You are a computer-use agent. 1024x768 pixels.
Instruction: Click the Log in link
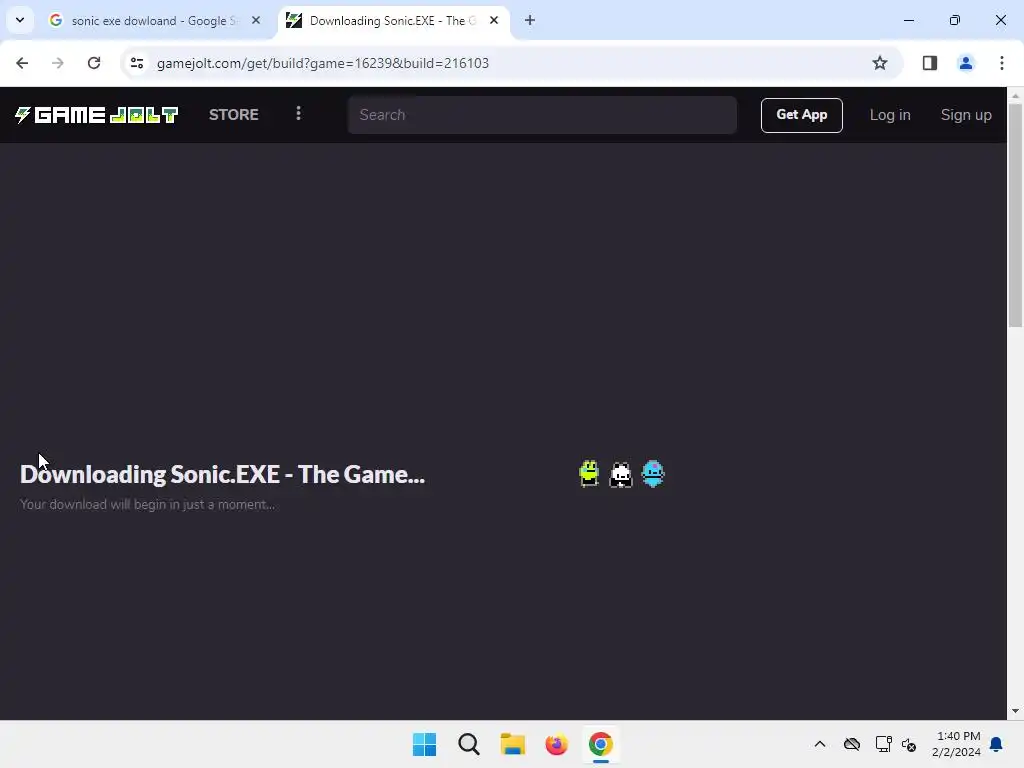889,115
